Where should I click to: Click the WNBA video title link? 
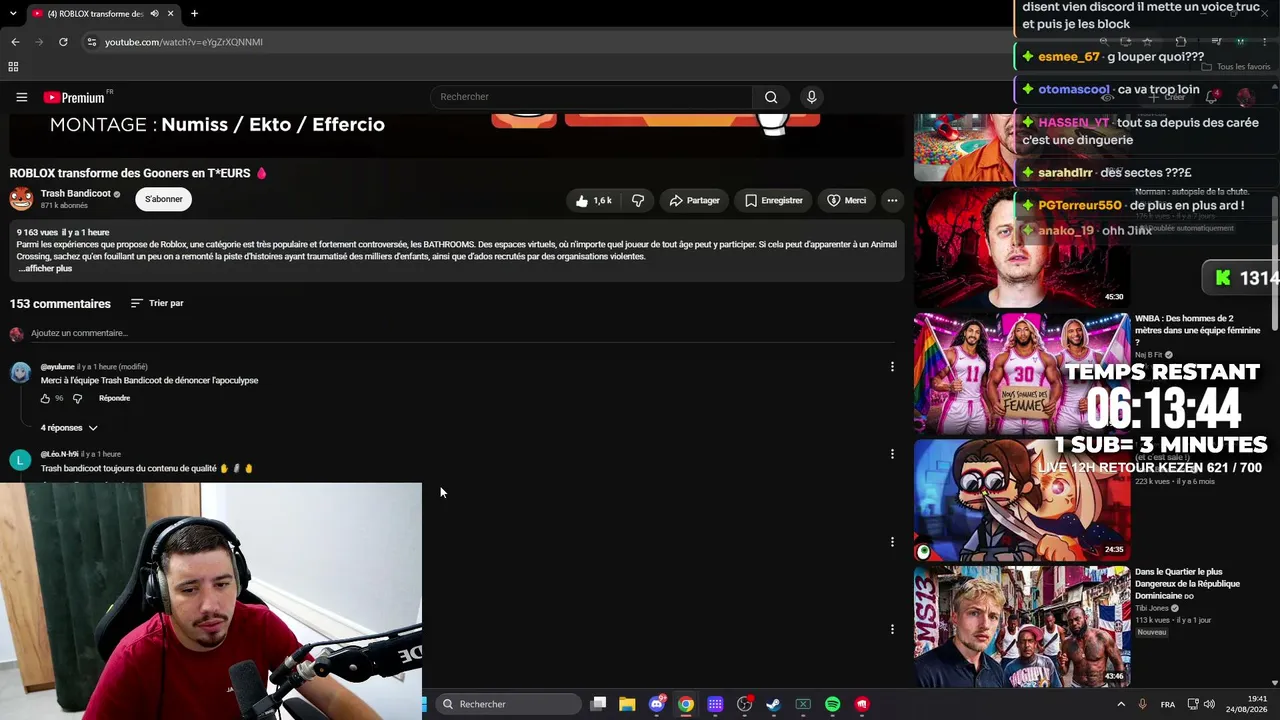point(1197,330)
